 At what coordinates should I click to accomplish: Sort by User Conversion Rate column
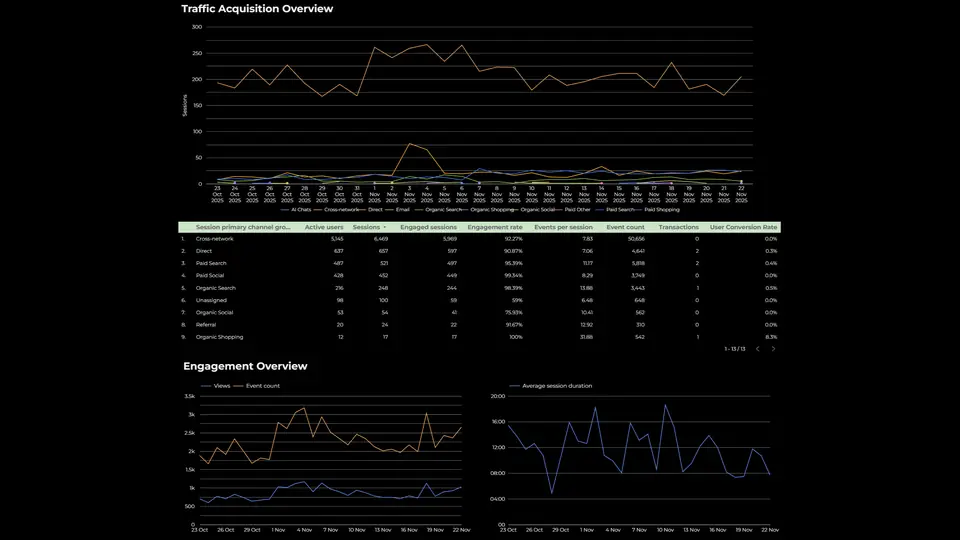(x=743, y=227)
